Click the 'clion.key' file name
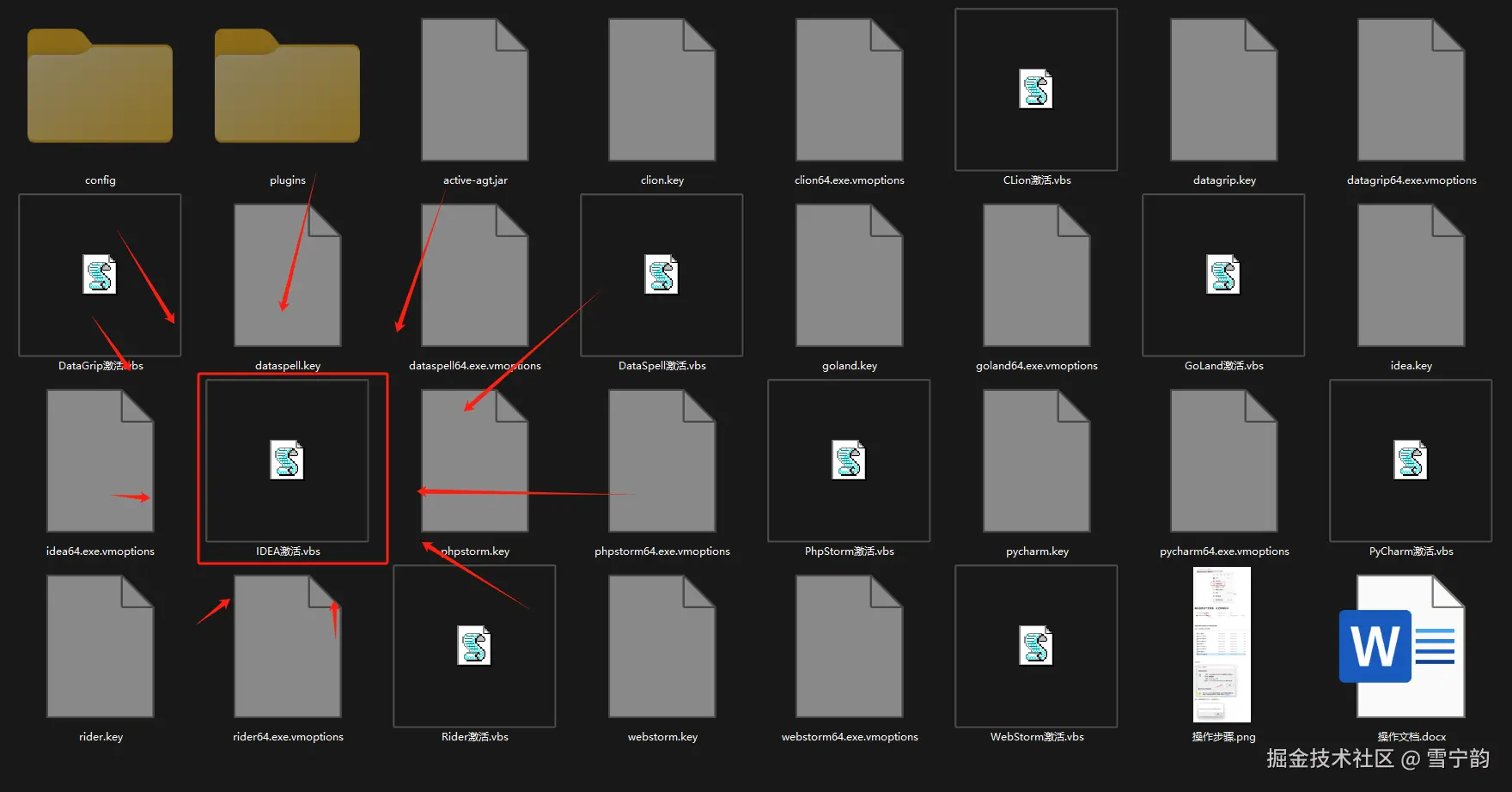 pos(662,180)
